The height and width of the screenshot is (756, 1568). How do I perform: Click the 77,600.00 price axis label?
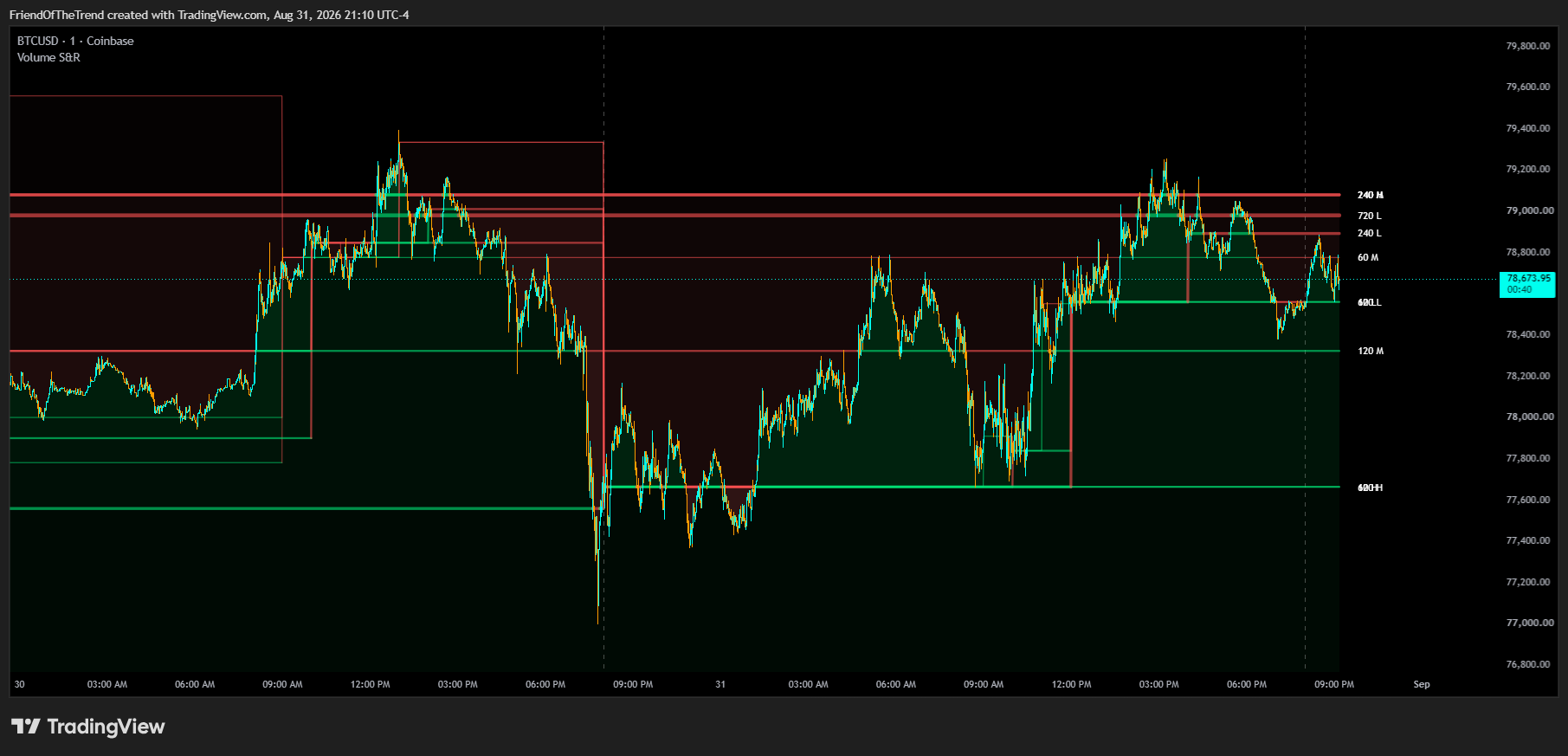(x=1528, y=500)
